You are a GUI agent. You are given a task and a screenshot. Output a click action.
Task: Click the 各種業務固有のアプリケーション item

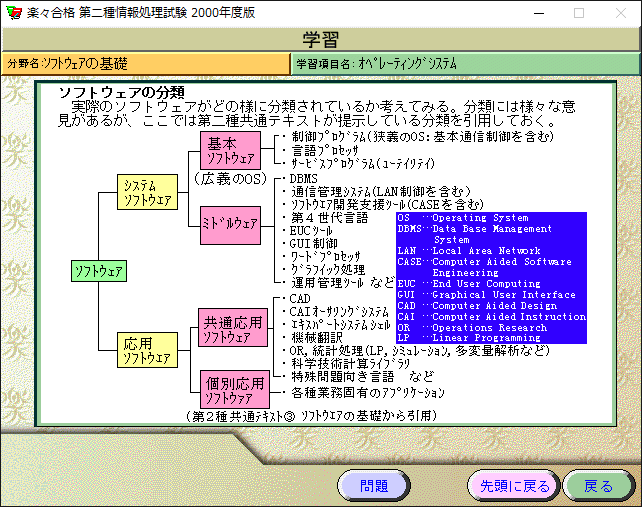(x=368, y=393)
